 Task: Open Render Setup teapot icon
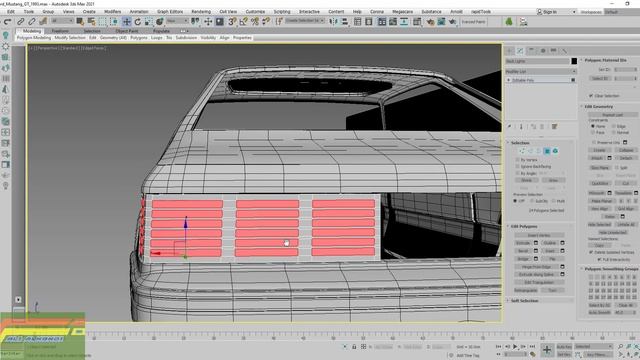(x=430, y=22)
